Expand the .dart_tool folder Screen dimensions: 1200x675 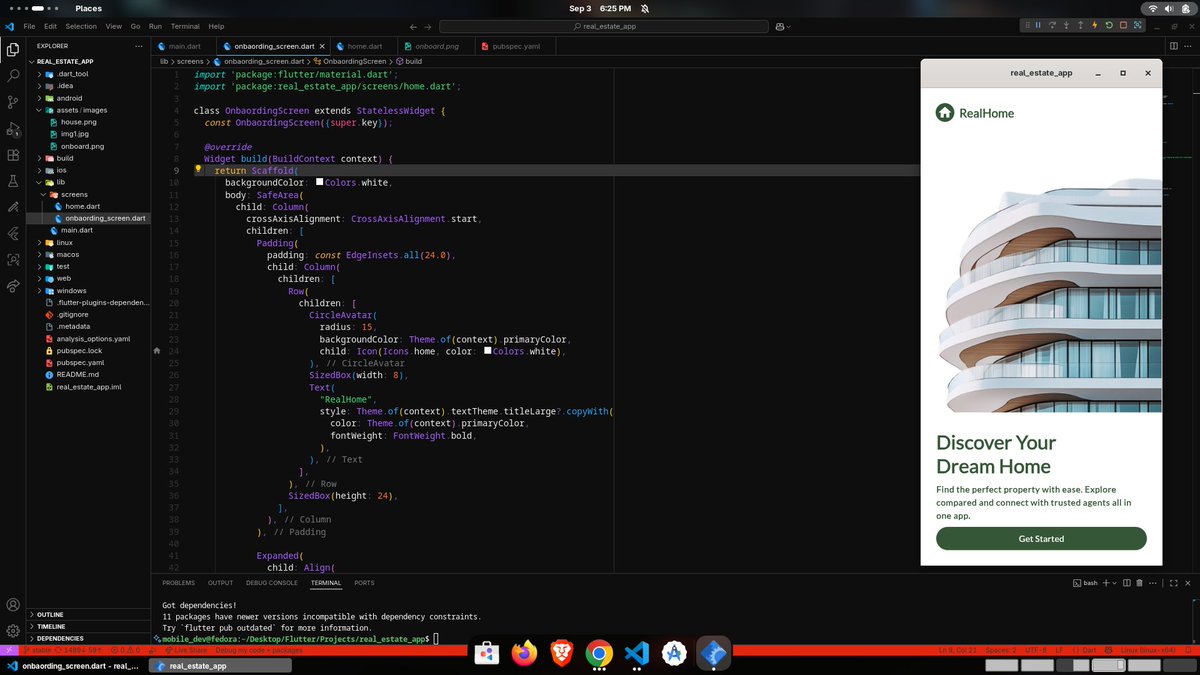point(72,74)
